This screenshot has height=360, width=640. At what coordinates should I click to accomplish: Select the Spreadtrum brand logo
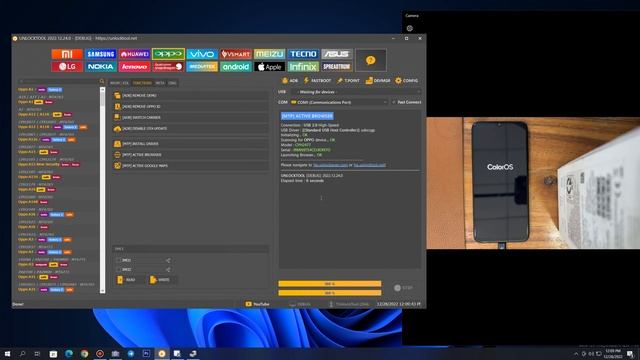(337, 67)
